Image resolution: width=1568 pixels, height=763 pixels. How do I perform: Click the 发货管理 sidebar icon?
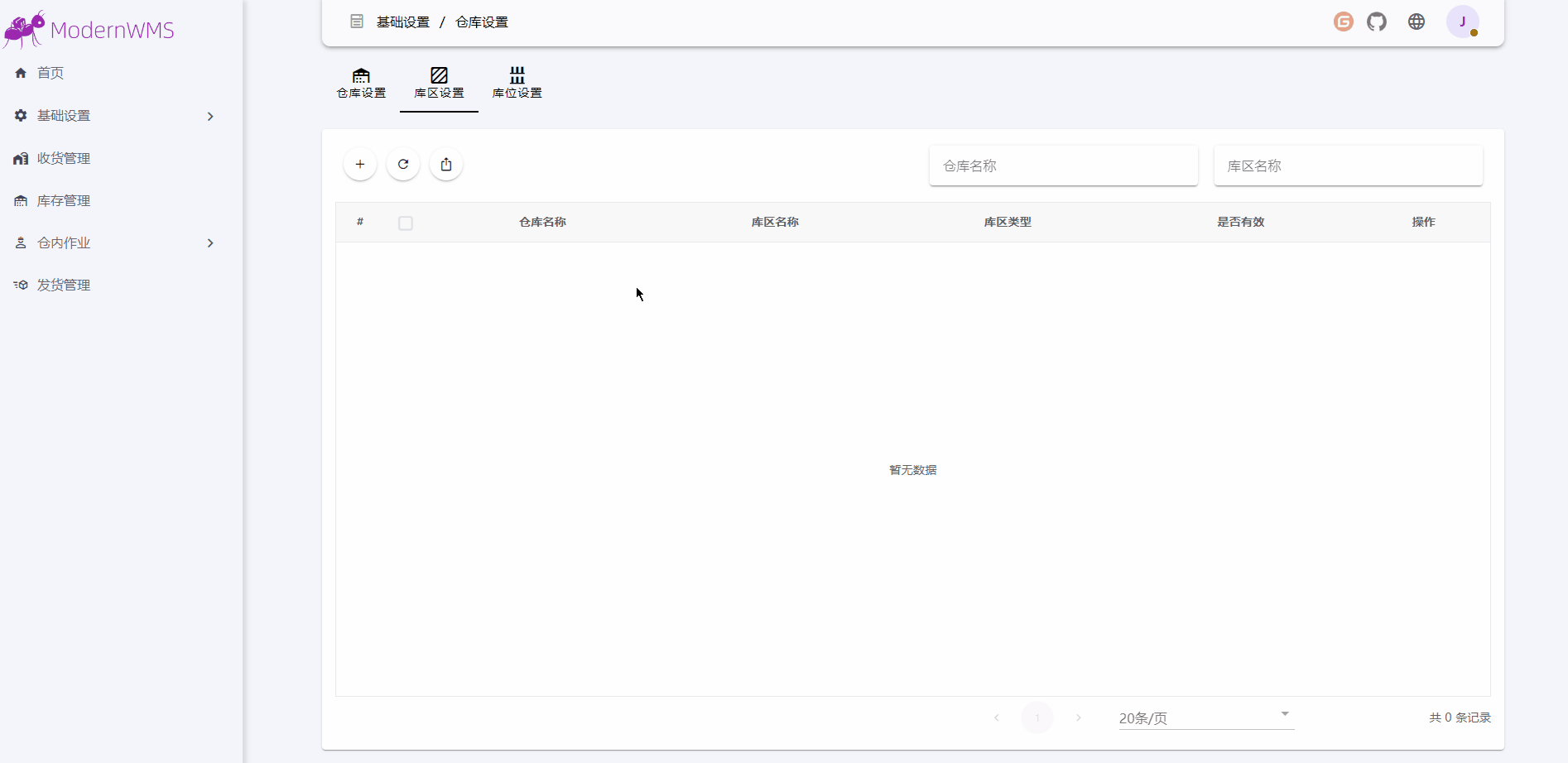coord(20,285)
